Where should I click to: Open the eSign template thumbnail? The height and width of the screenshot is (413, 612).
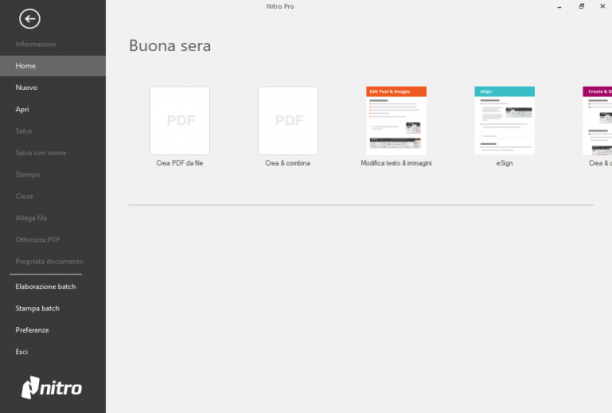(505, 121)
